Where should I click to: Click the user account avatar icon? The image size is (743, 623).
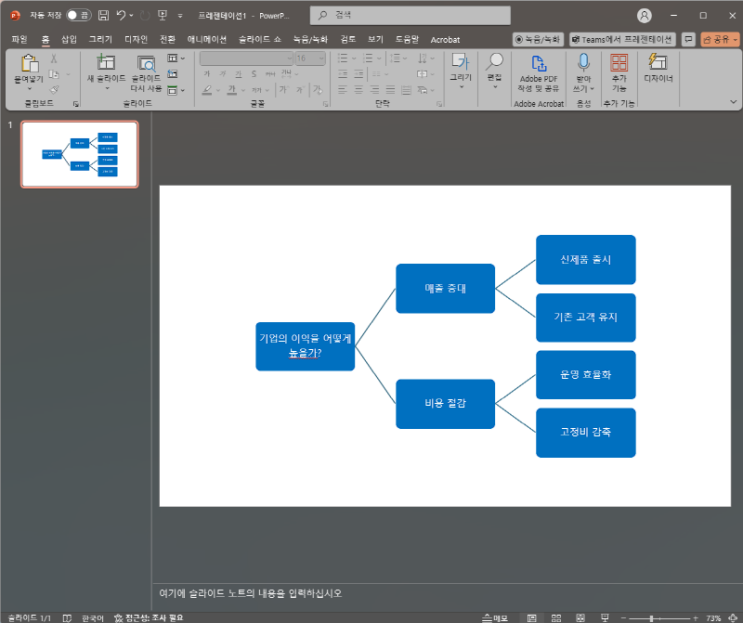point(644,16)
